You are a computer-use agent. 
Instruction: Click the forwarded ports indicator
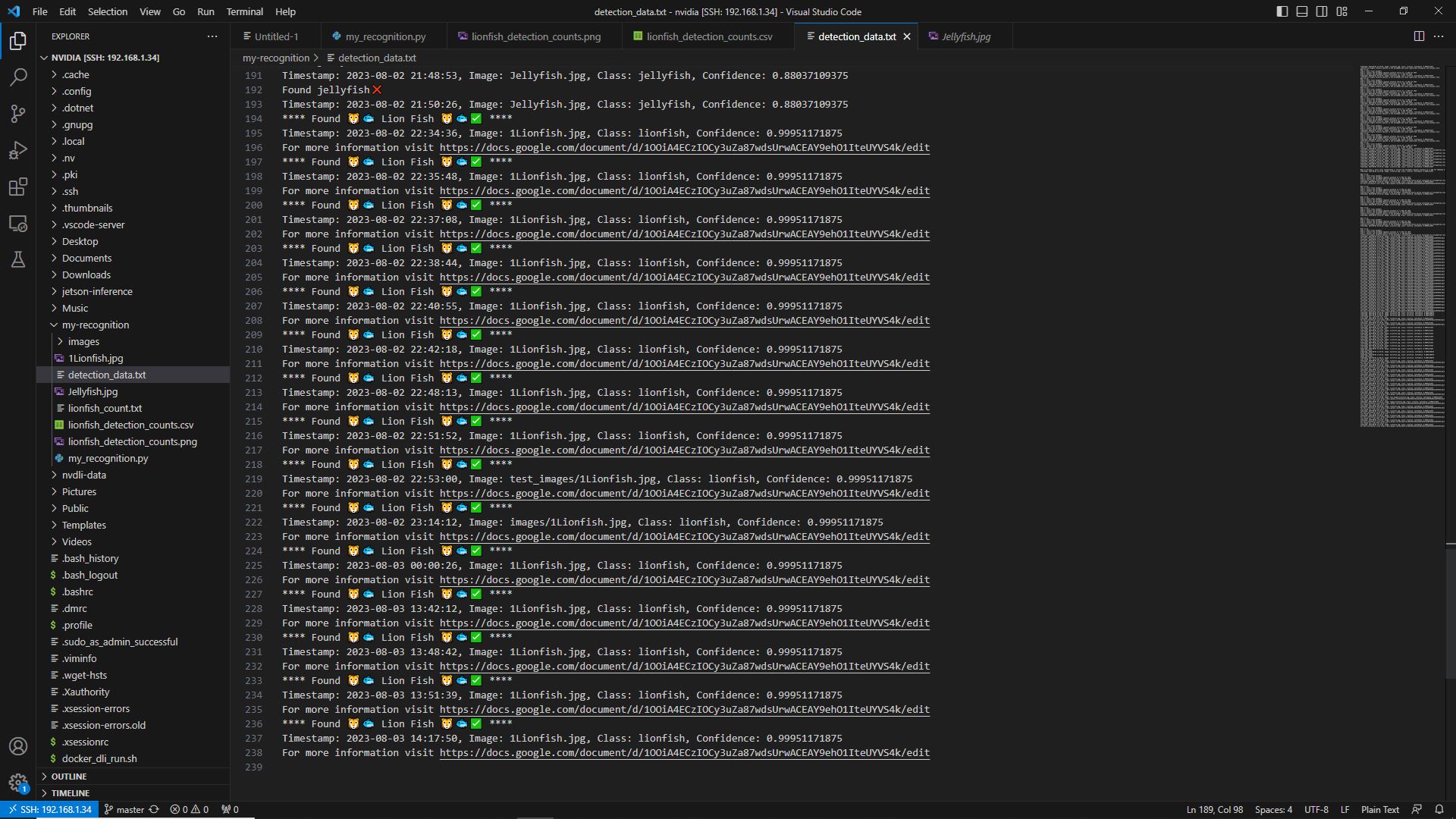(x=230, y=810)
